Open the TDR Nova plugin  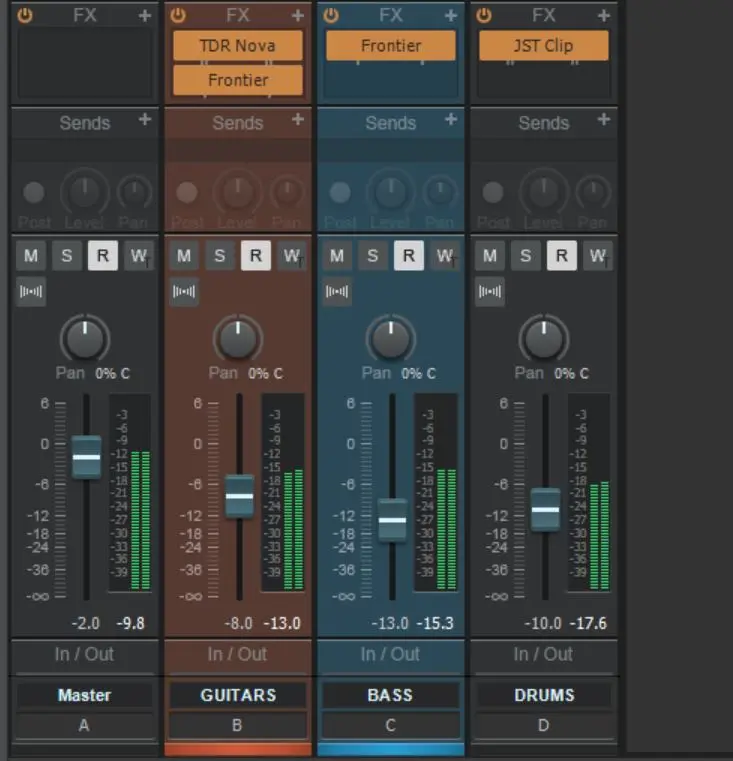(237, 46)
